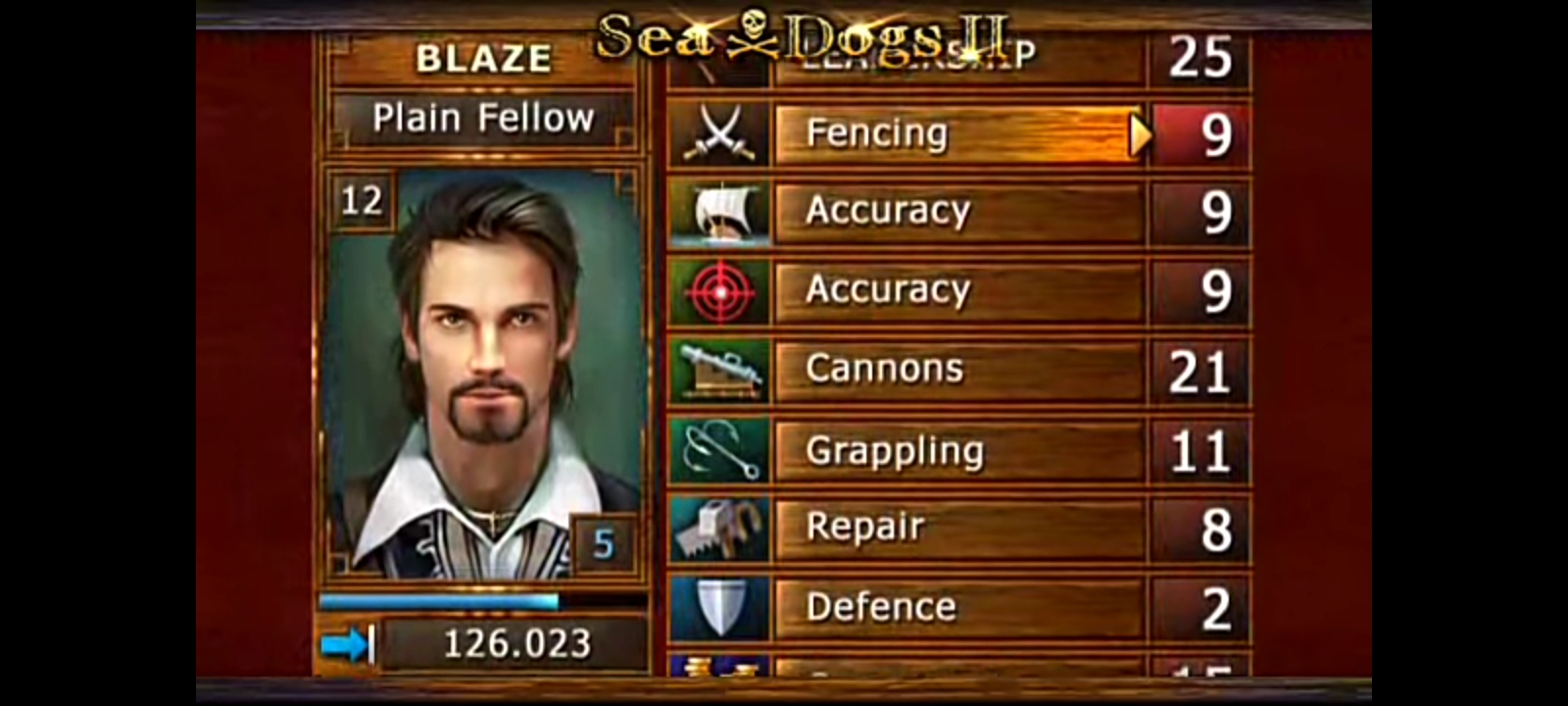Select the Cannons skill row
The height and width of the screenshot is (706, 1568).
(x=960, y=372)
